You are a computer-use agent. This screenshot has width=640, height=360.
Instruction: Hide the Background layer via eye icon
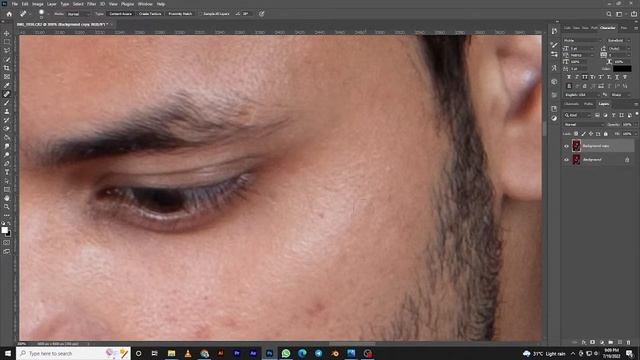566,160
